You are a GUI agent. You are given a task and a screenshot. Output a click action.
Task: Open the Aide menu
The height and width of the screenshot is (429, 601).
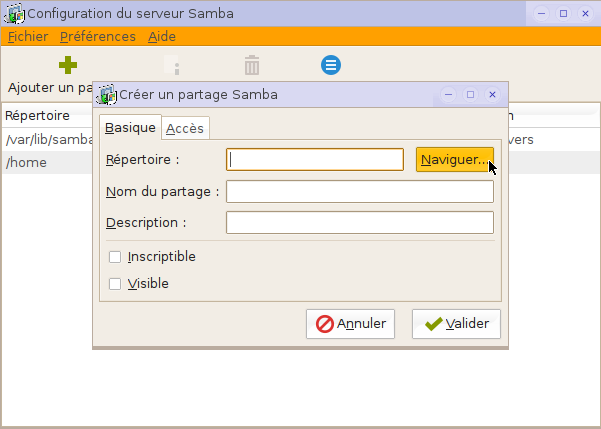coord(162,37)
